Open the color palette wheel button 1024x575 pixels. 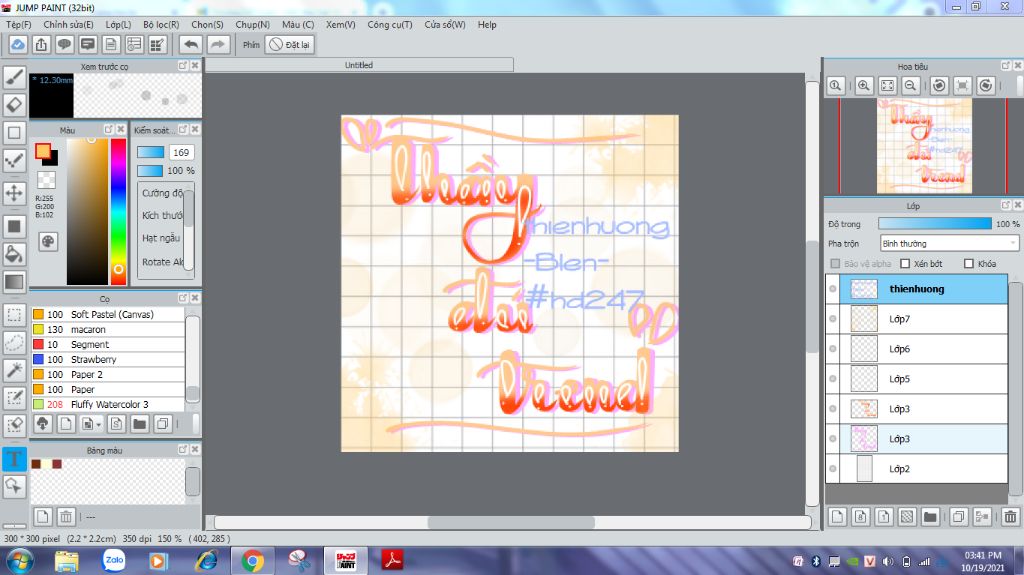48,242
